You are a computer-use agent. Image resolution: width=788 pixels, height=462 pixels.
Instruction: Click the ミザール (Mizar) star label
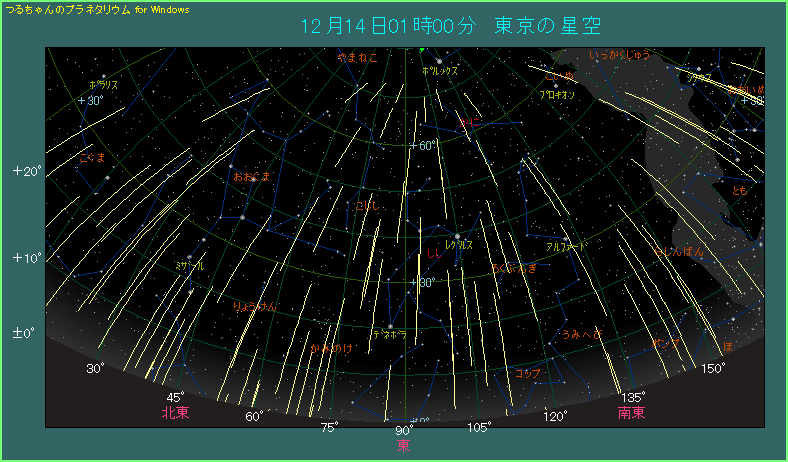[189, 267]
